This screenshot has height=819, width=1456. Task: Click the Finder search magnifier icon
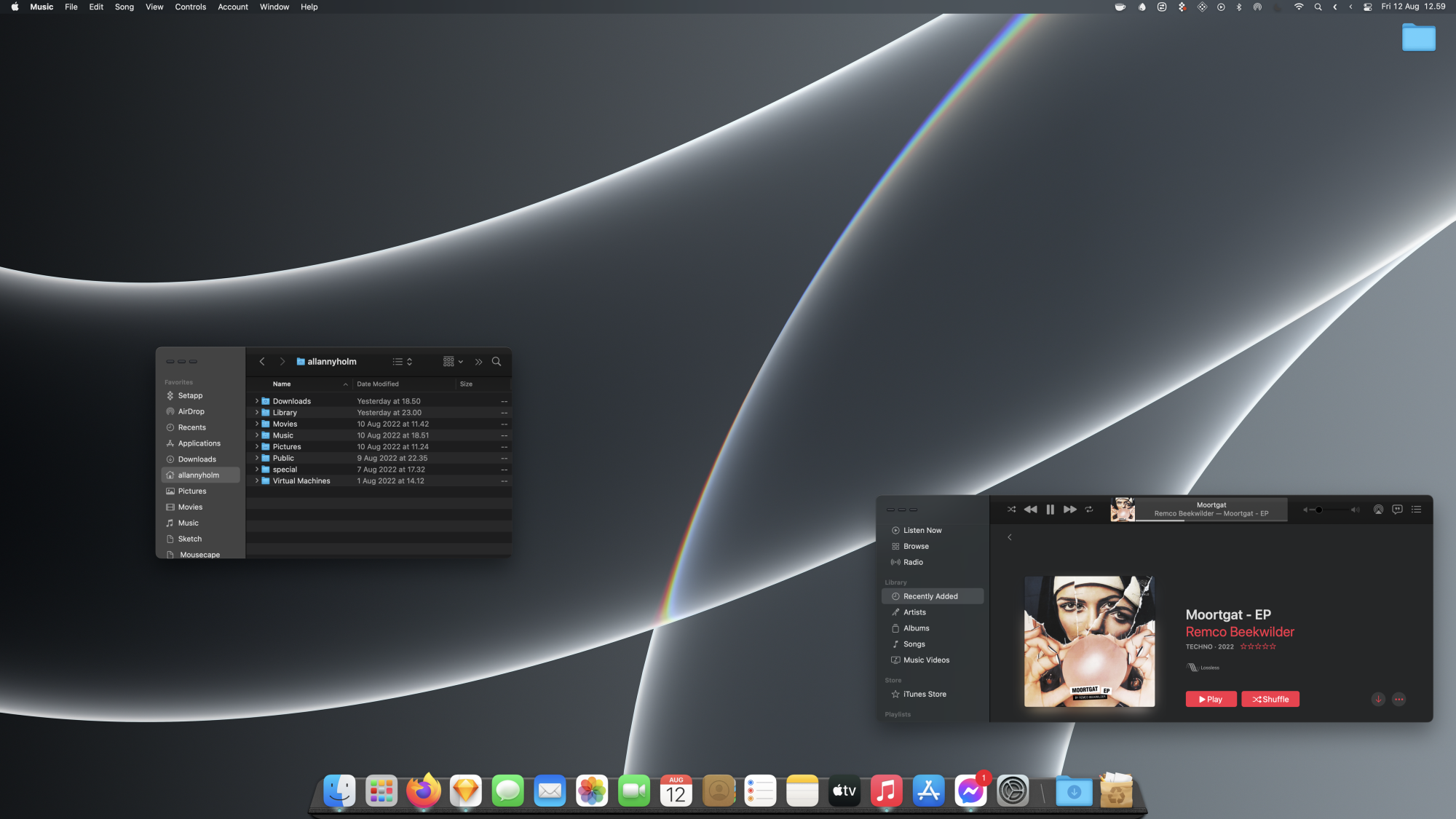pyautogui.click(x=496, y=362)
